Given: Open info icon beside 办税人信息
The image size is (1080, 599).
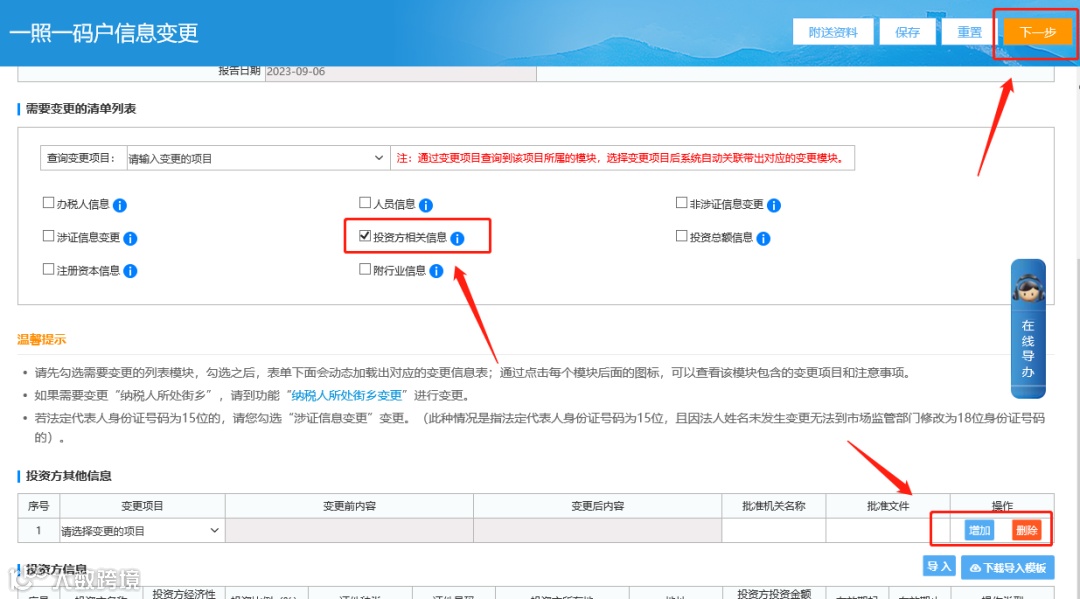Looking at the screenshot, I should [120, 205].
